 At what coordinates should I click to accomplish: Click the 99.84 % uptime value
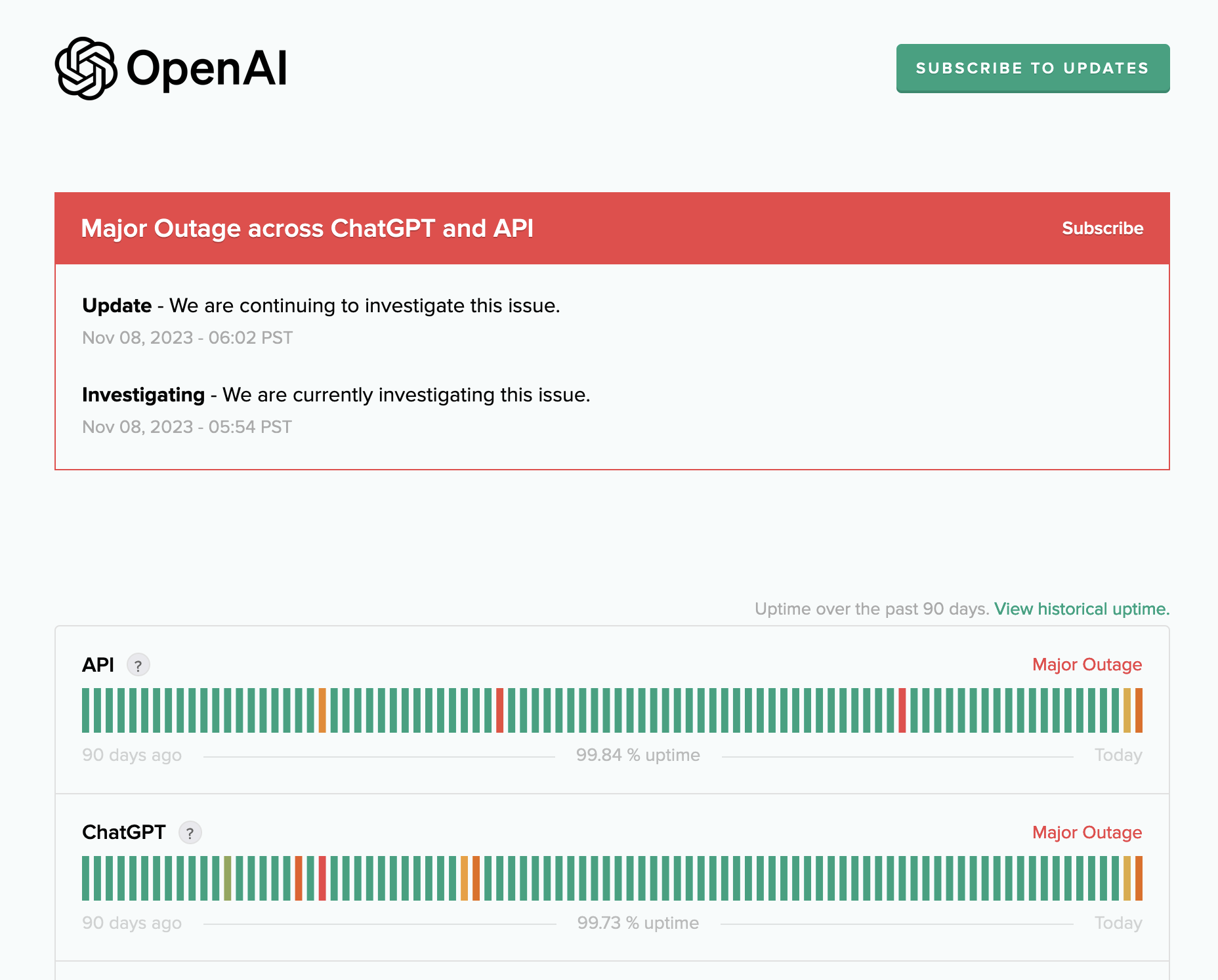click(x=638, y=755)
